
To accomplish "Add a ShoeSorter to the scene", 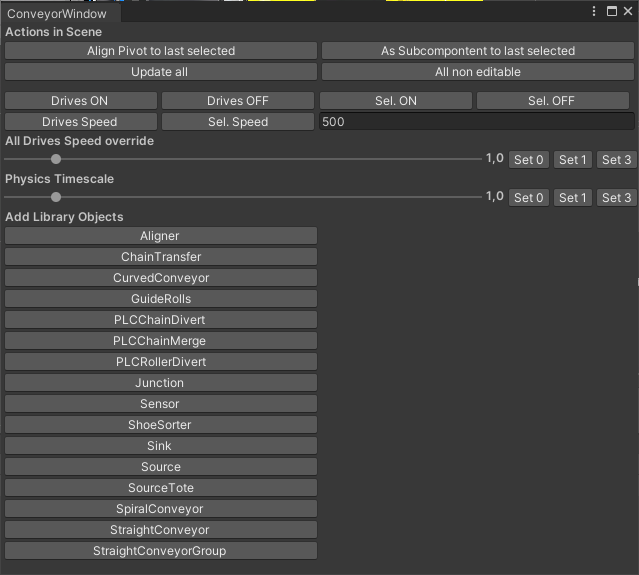I will click(x=161, y=425).
